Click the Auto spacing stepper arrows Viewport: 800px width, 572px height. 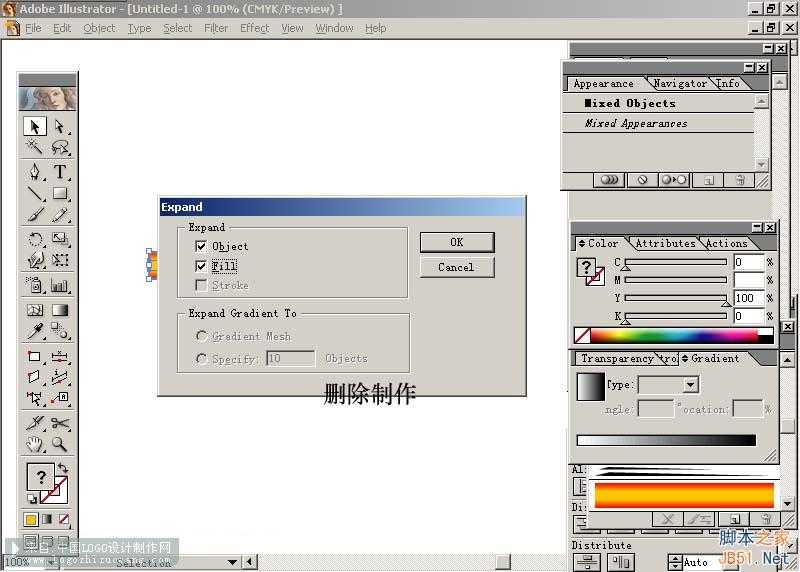pos(675,562)
